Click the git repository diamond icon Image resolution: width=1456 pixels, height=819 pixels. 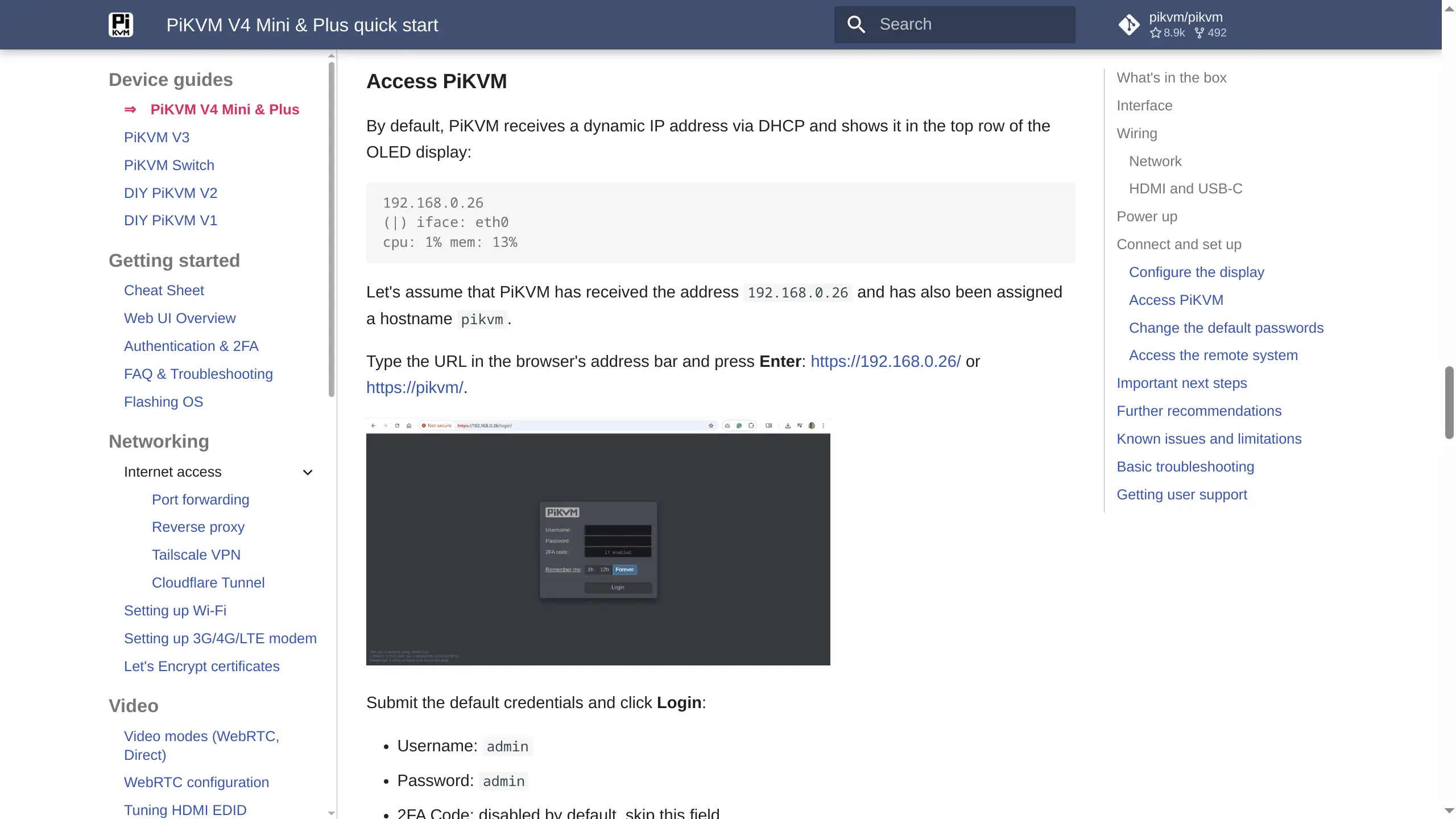(1129, 24)
